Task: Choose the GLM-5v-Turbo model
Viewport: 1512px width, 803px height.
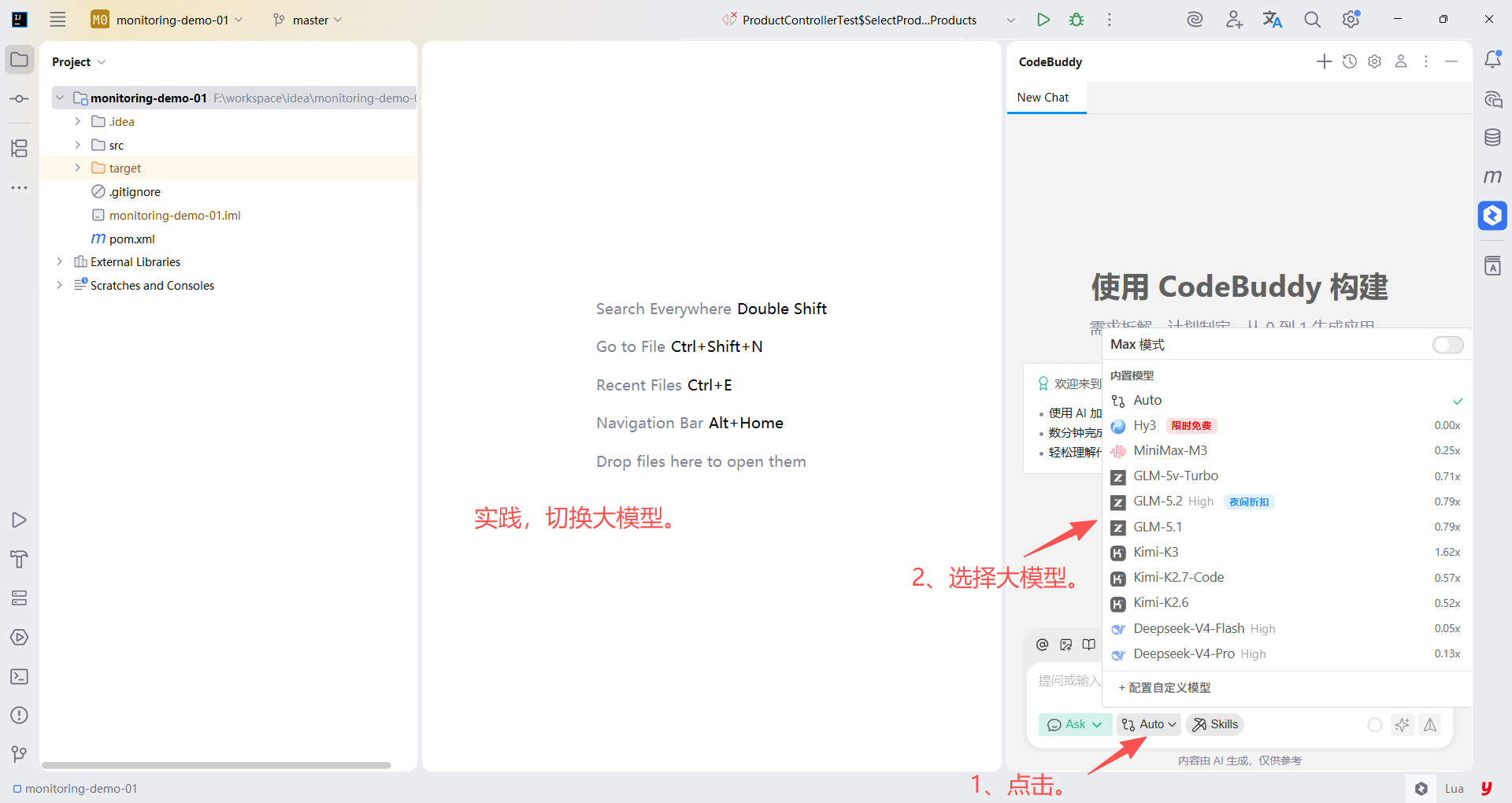Action: click(1287, 476)
